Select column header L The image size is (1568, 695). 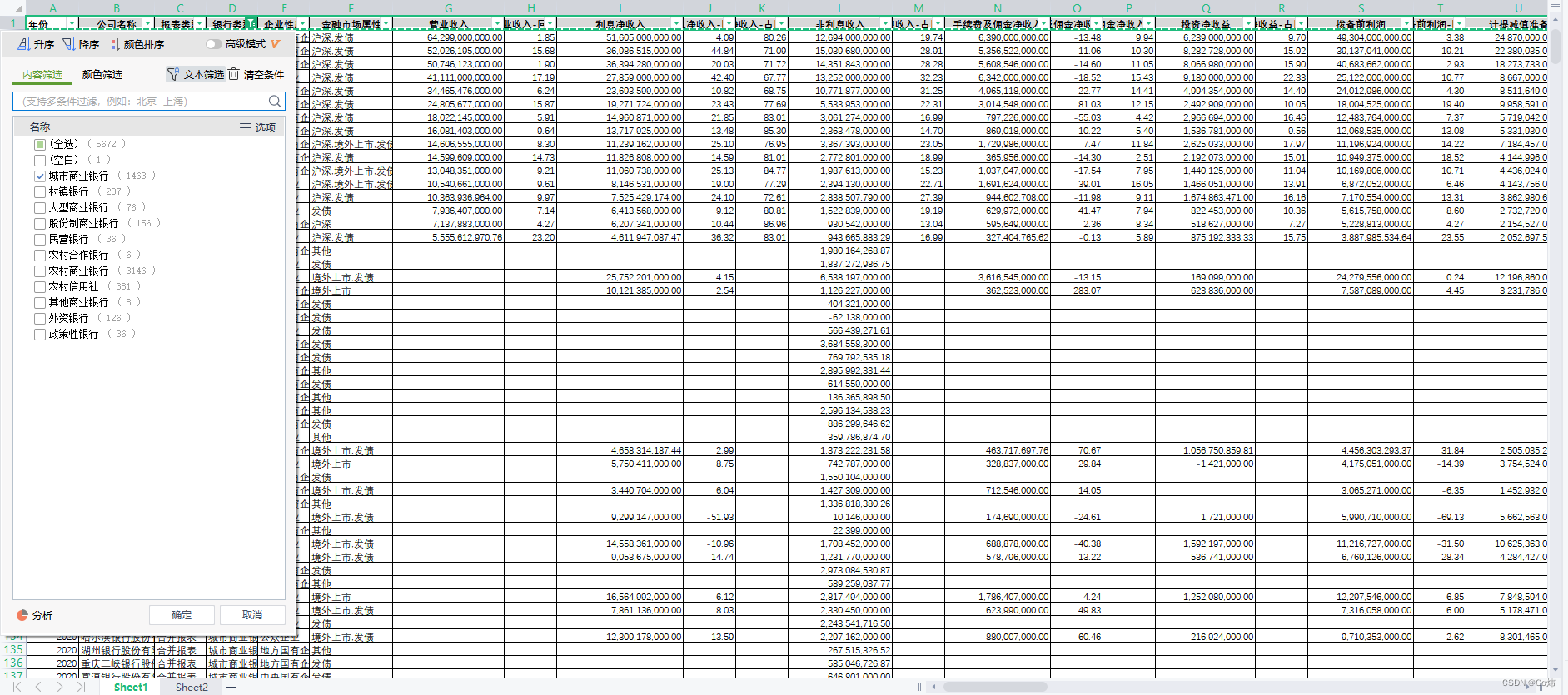coord(840,8)
